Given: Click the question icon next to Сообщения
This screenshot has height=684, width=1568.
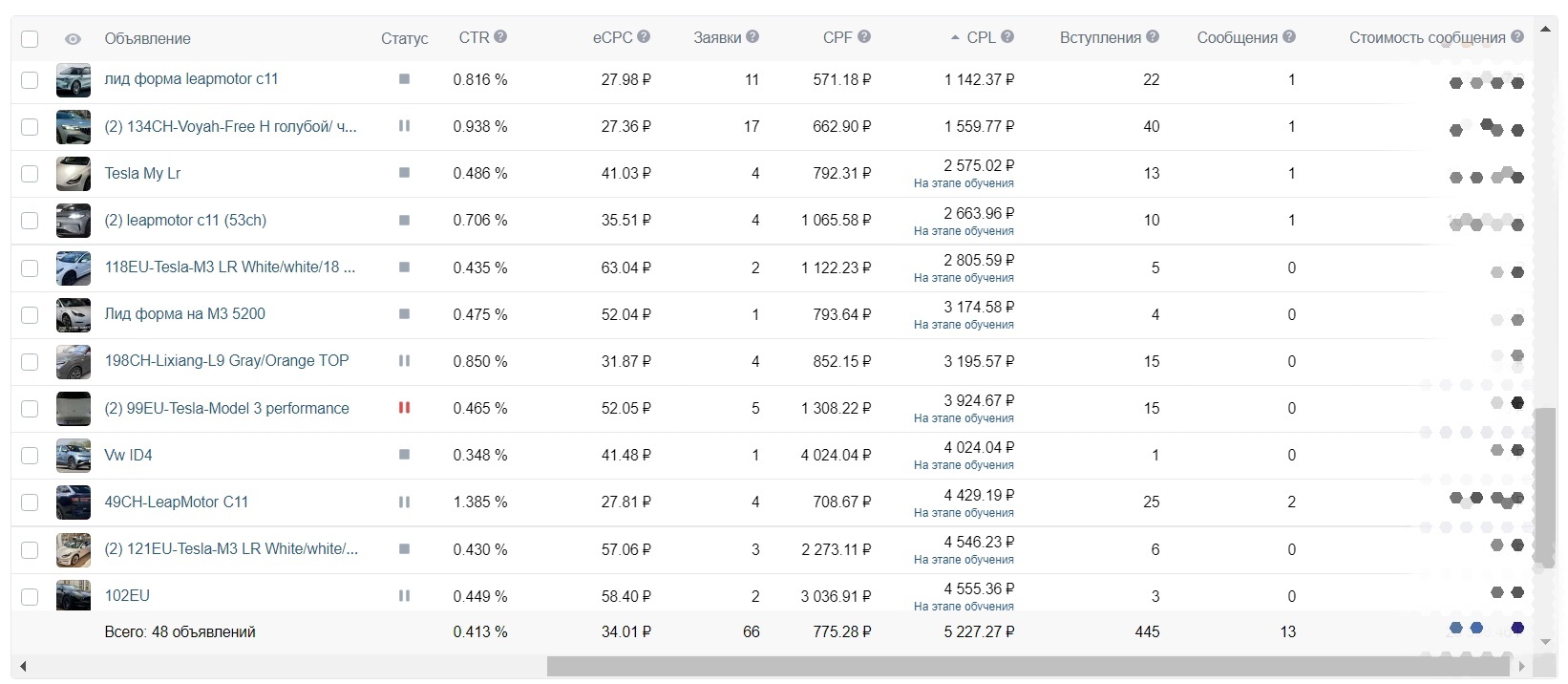Looking at the screenshot, I should coord(1289,37).
